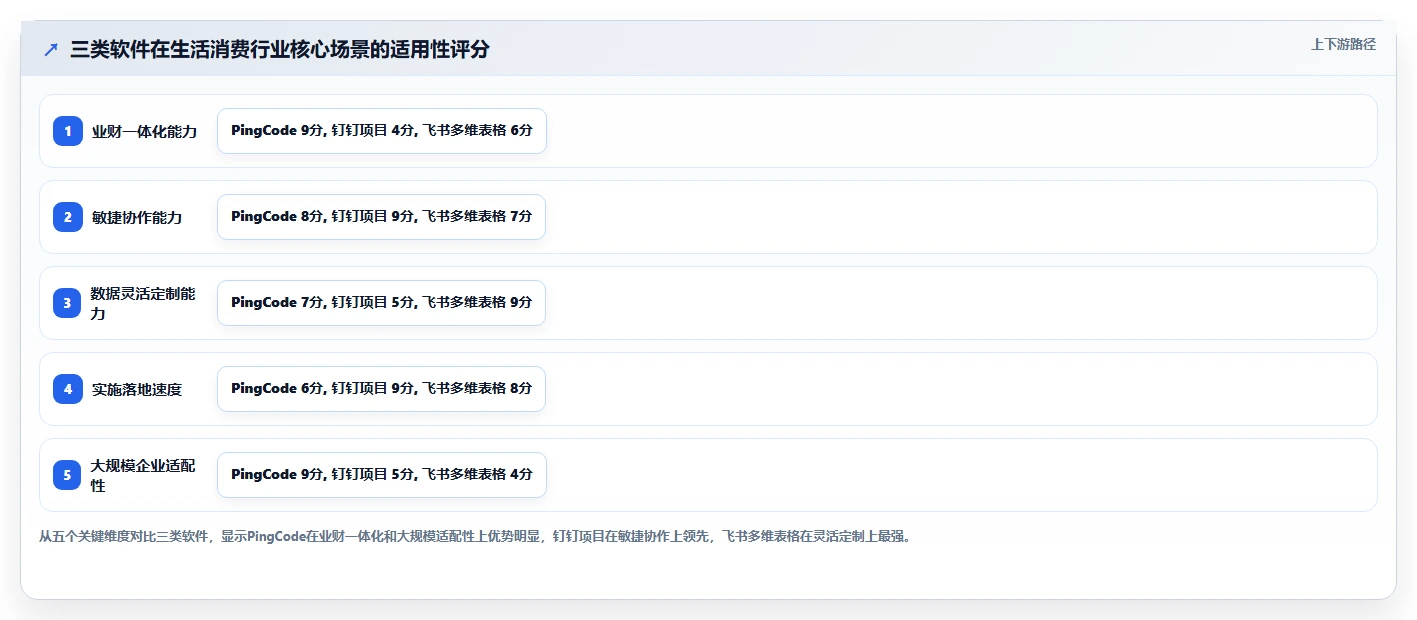Select step badge number 5
This screenshot has width=1417, height=620.
click(68, 475)
